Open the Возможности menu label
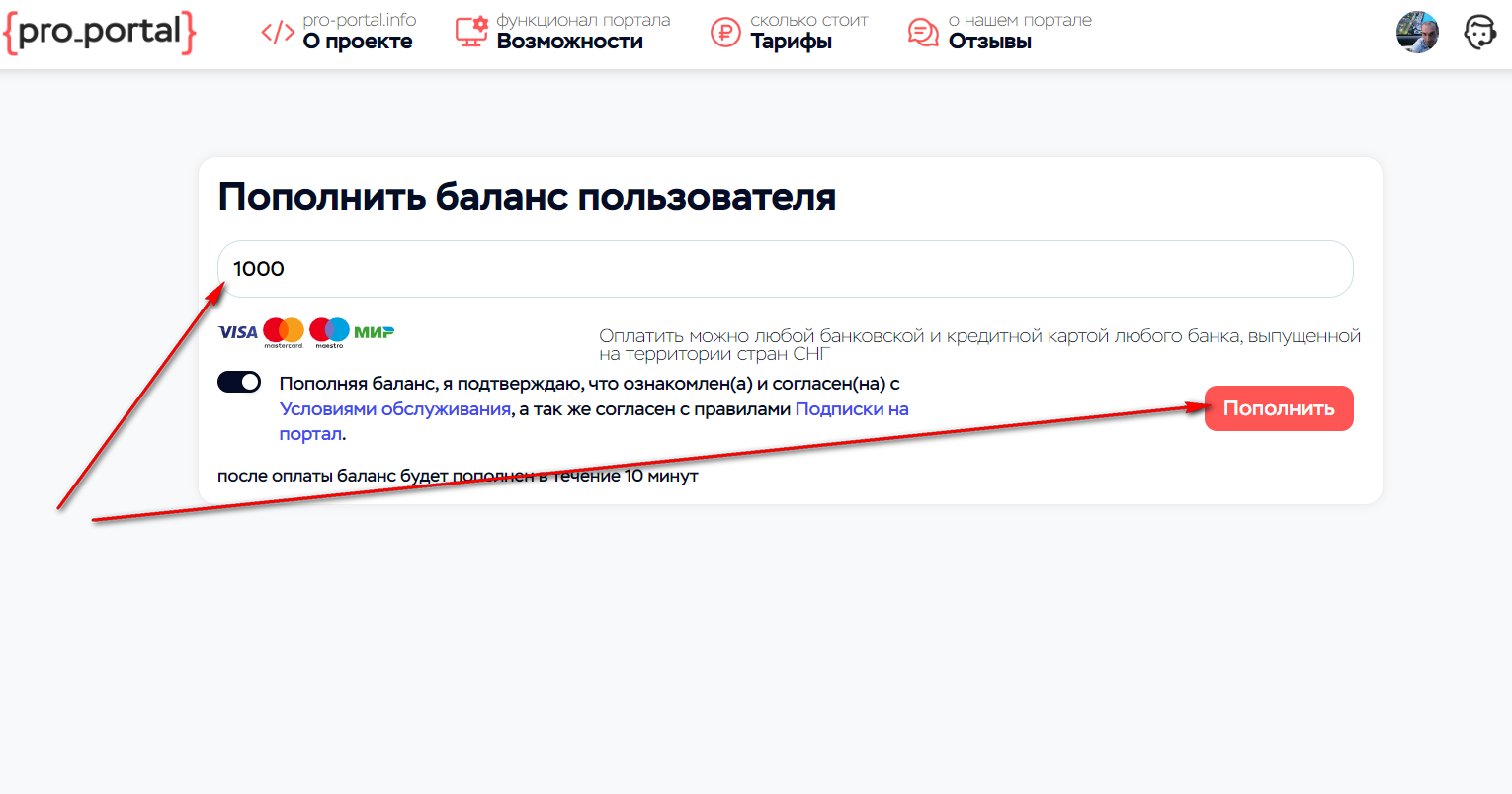The image size is (1512, 794). coord(569,42)
